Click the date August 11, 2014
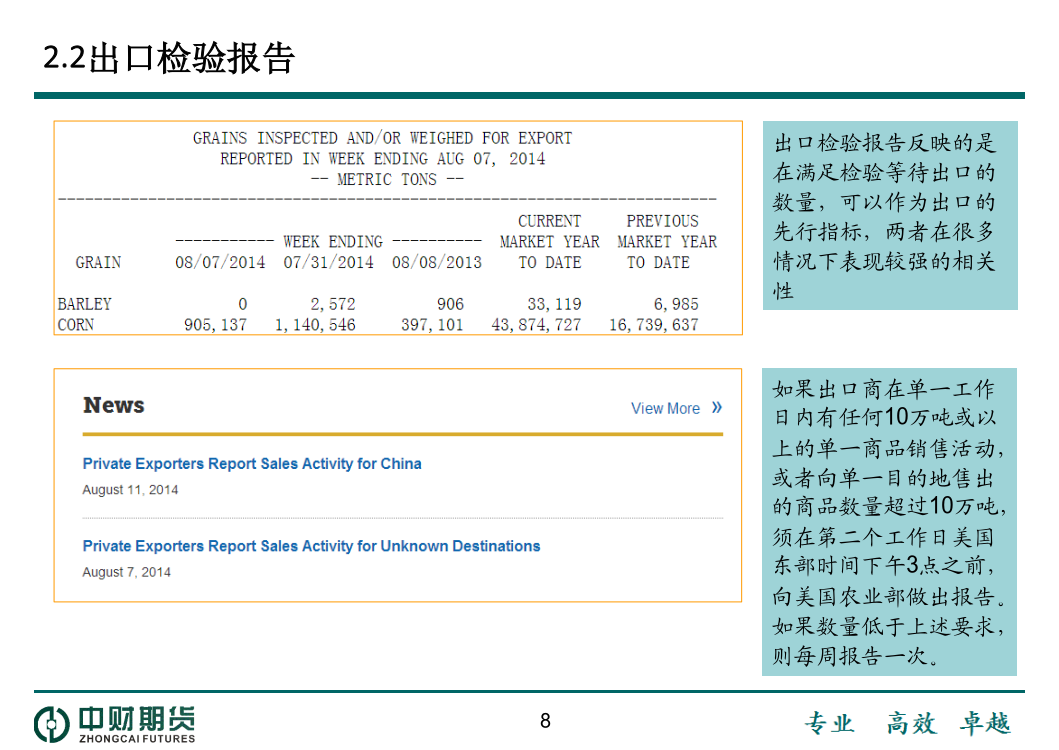 point(130,490)
